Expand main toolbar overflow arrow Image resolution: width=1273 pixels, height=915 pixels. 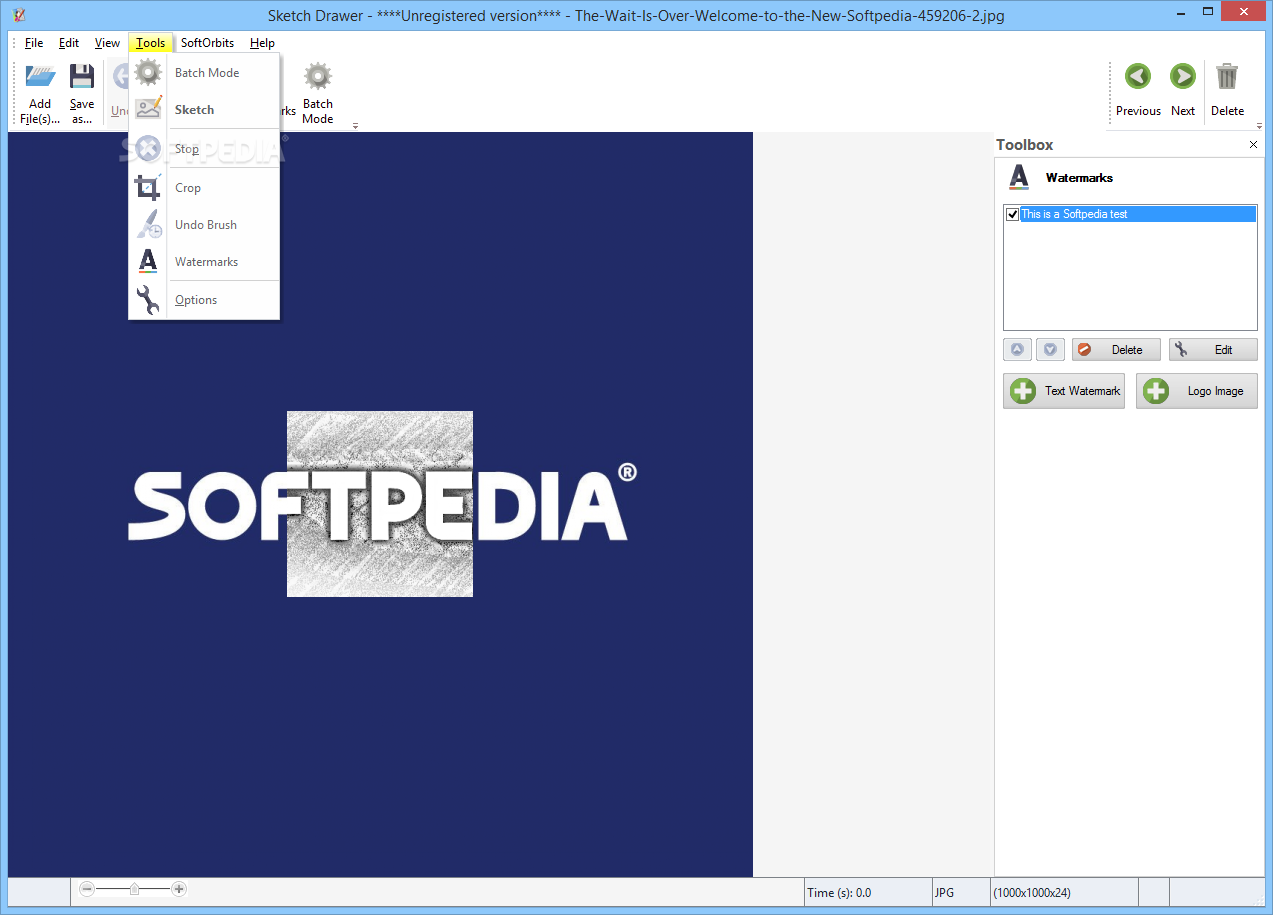click(355, 126)
